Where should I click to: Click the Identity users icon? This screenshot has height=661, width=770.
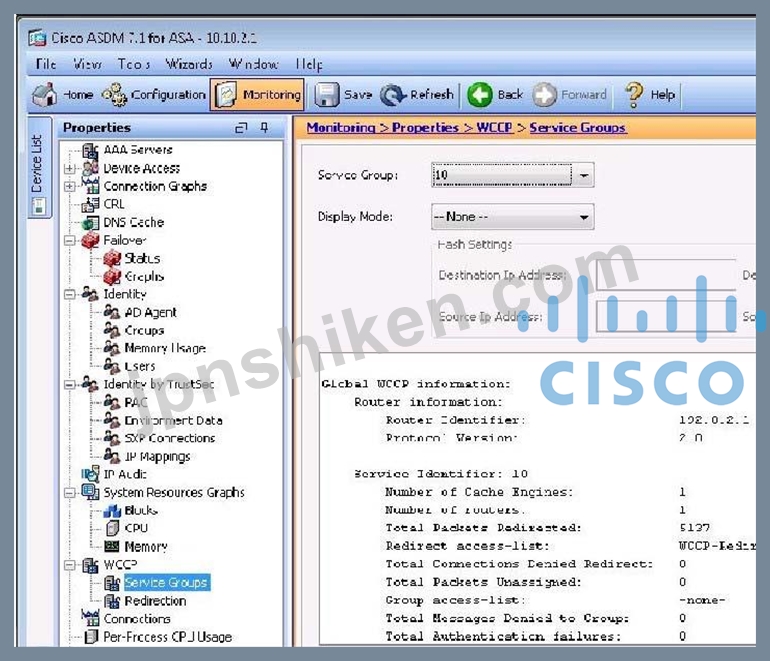(90, 294)
